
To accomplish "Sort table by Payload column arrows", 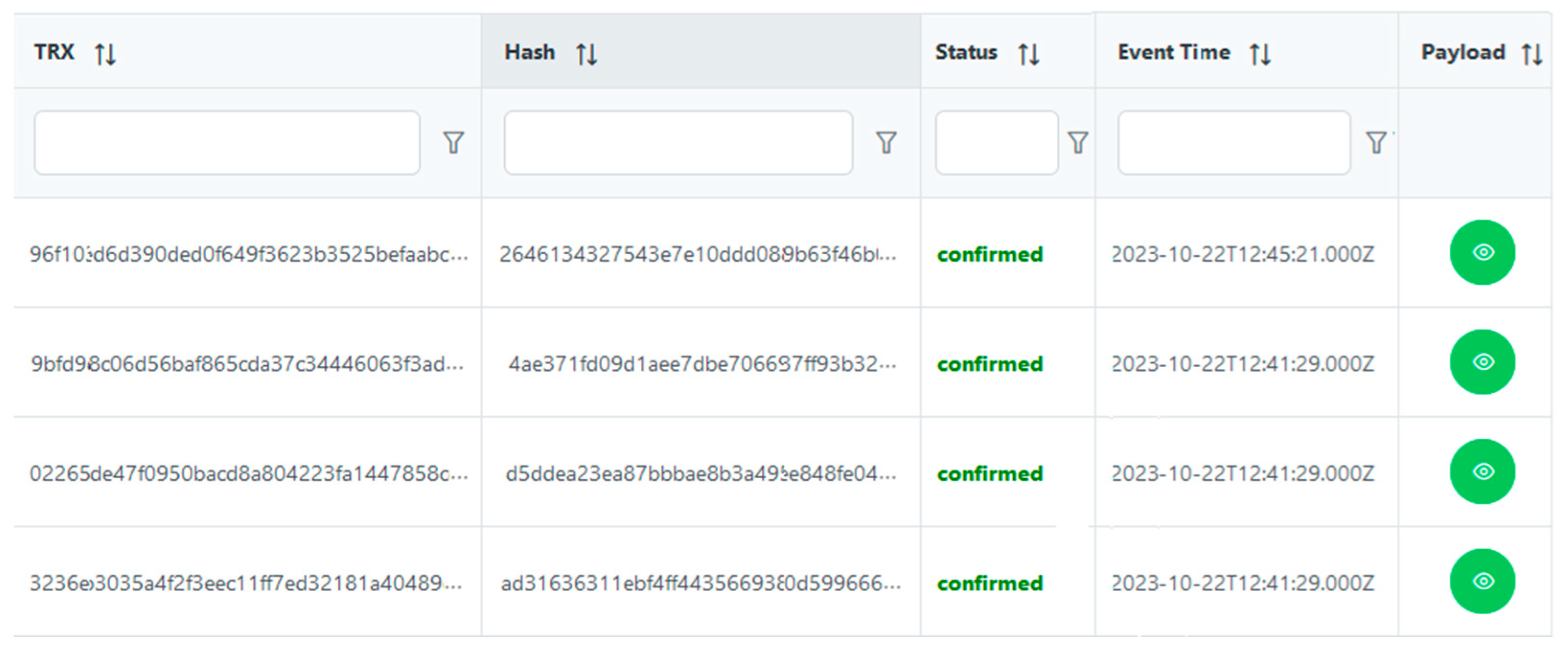I will click(x=1532, y=54).
